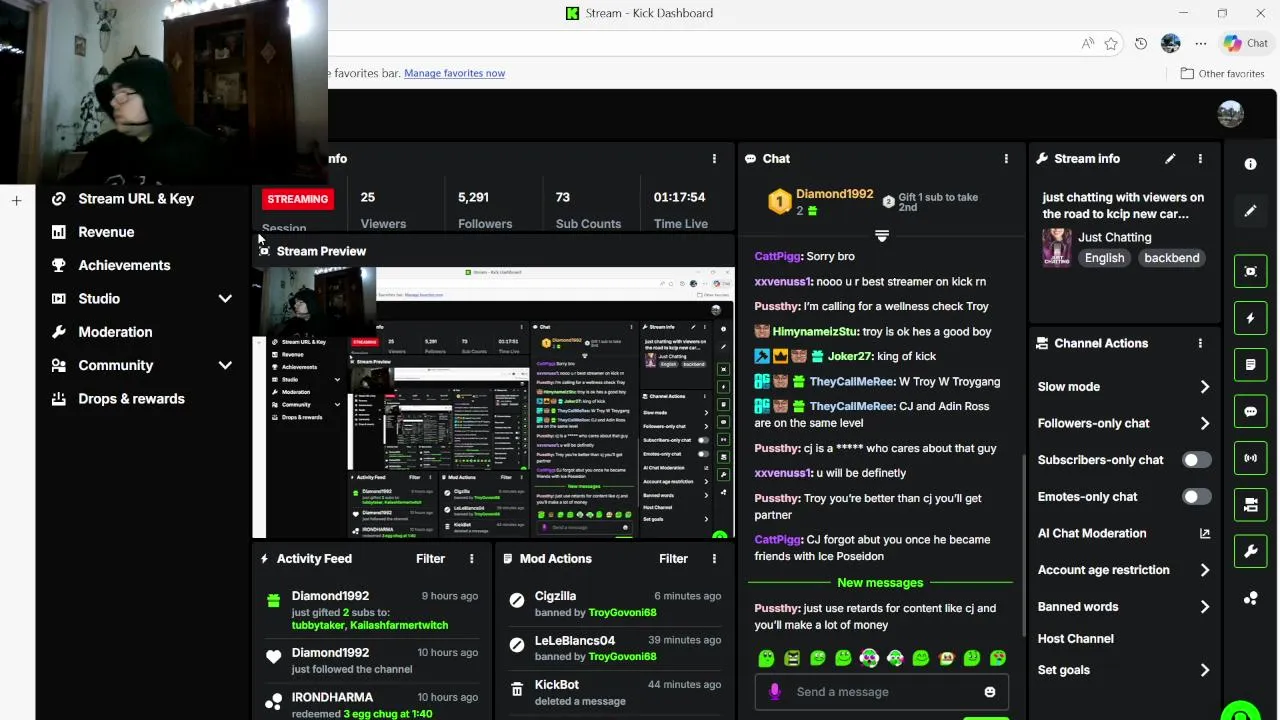Toggle camera stream info widget icon

click(x=1250, y=505)
